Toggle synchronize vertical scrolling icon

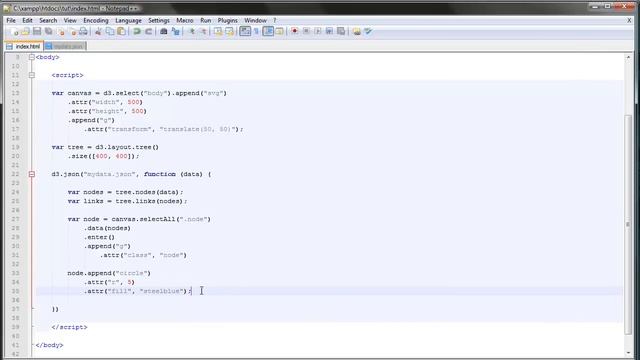click(218, 31)
